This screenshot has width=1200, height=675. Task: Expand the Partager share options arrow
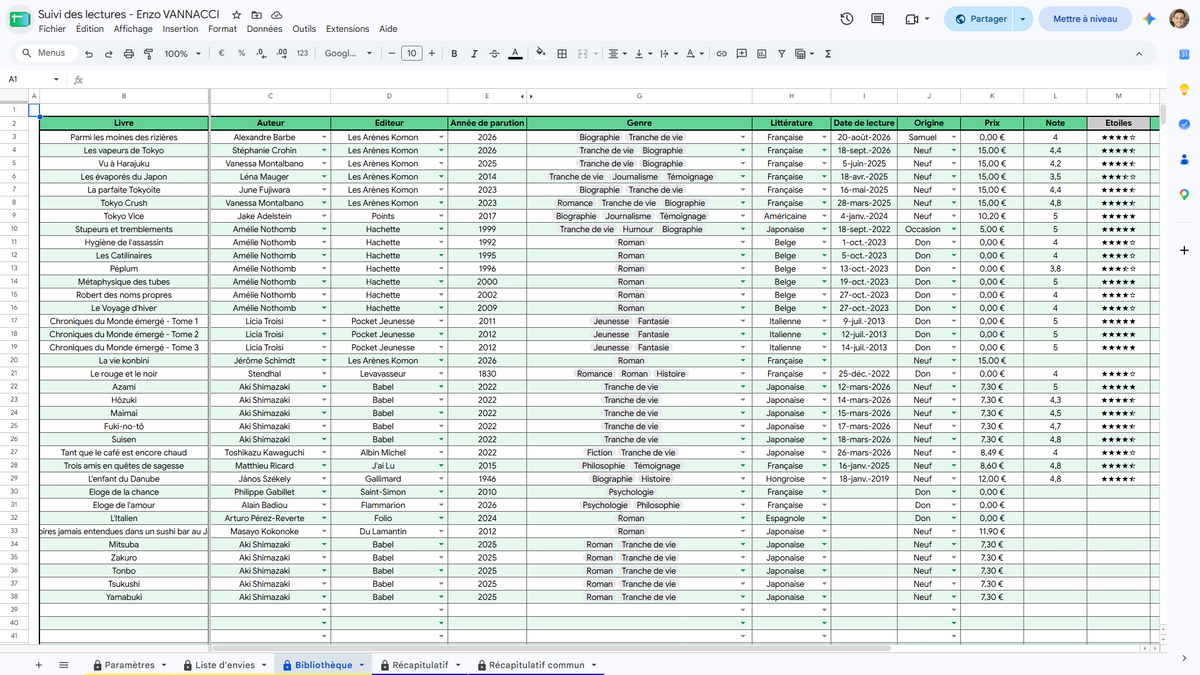(x=1023, y=19)
